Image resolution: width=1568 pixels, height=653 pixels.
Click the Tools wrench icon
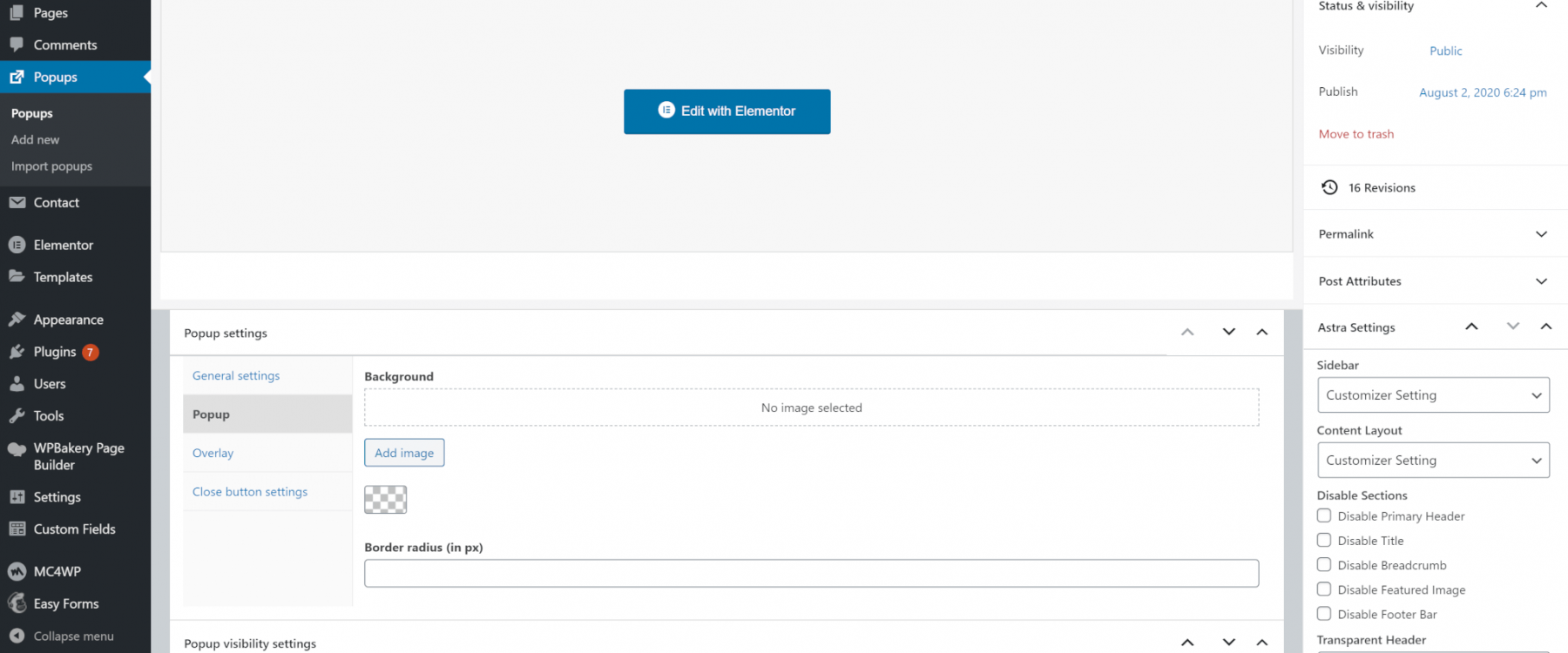tap(17, 416)
